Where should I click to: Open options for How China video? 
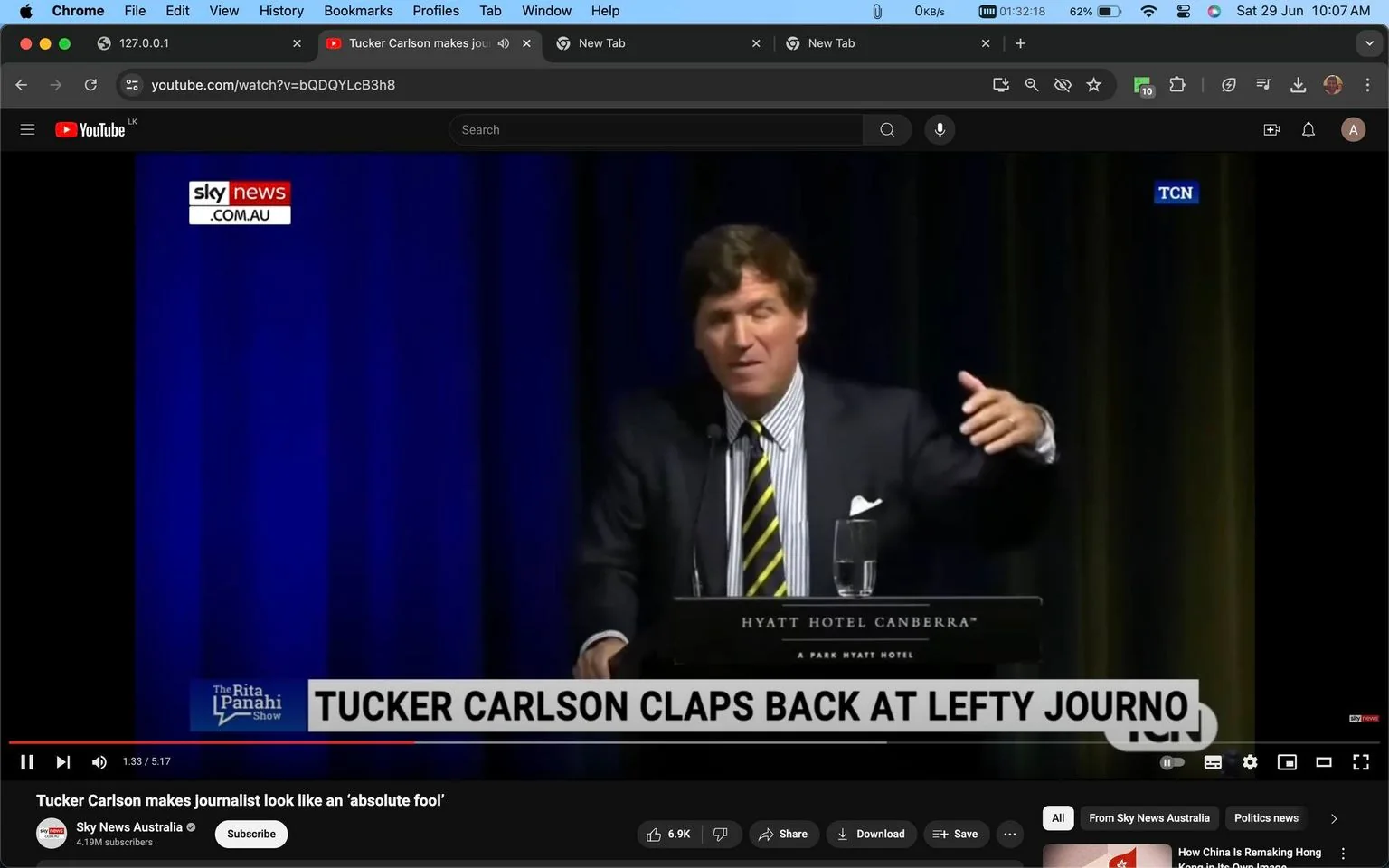pyautogui.click(x=1344, y=854)
